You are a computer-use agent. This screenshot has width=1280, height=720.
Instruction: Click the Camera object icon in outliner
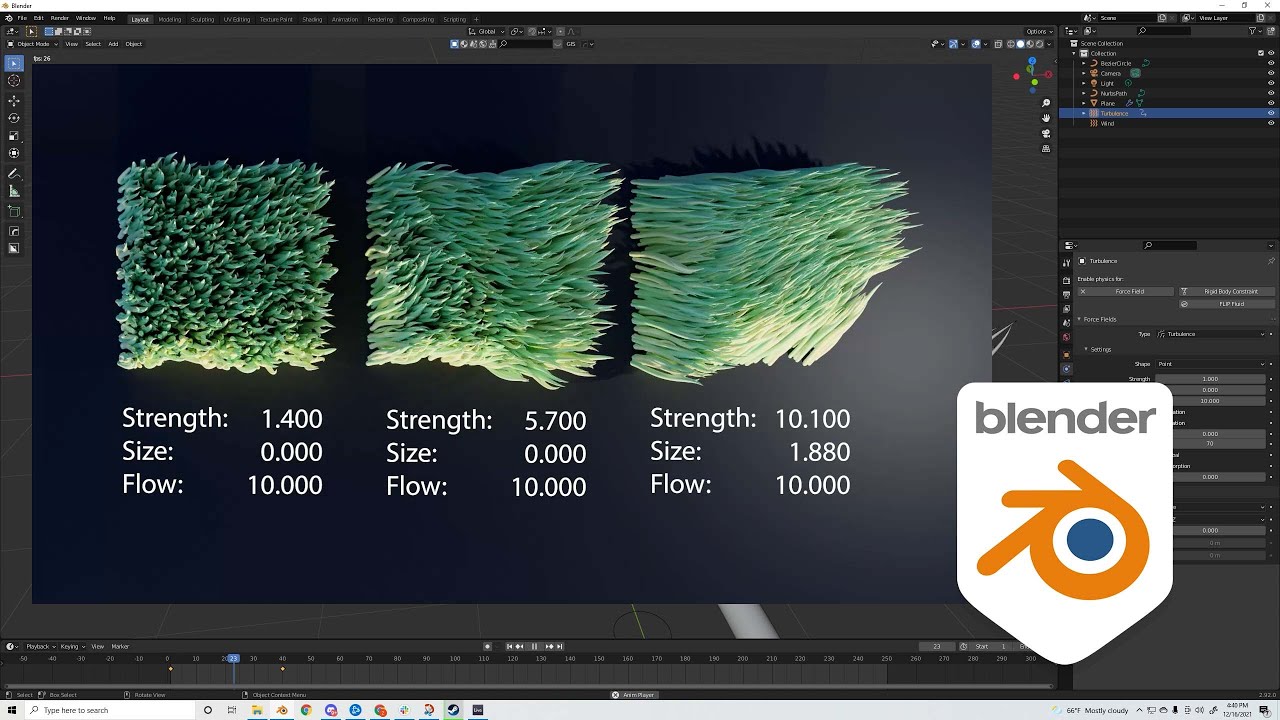click(x=1095, y=73)
